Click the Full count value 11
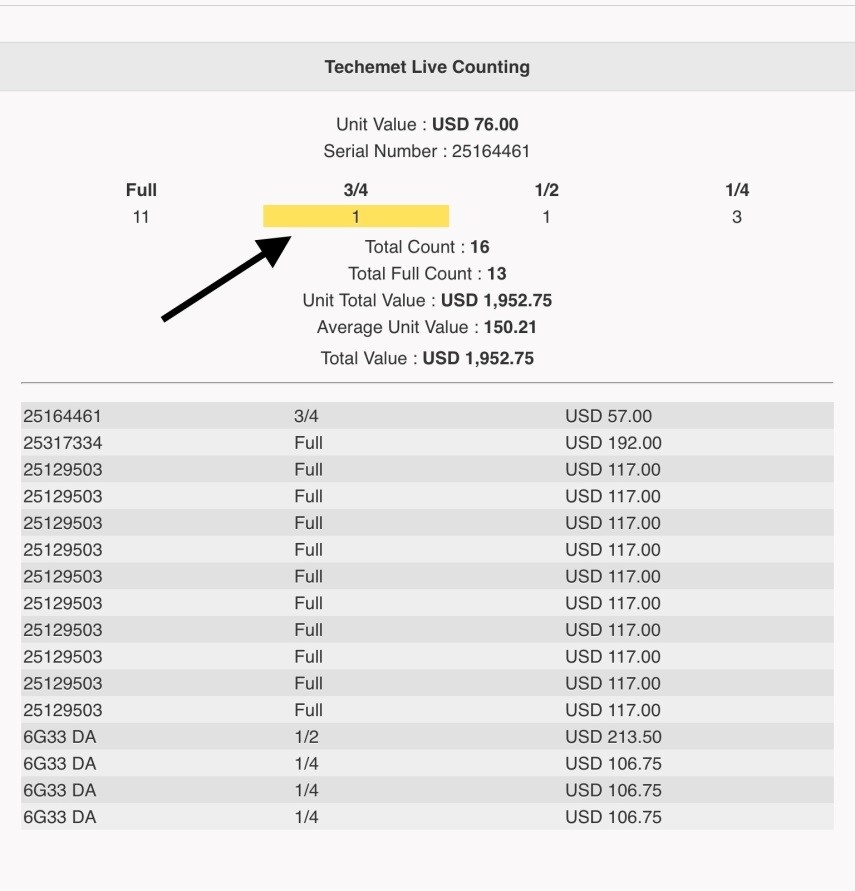This screenshot has height=891, width=855. coord(141,217)
